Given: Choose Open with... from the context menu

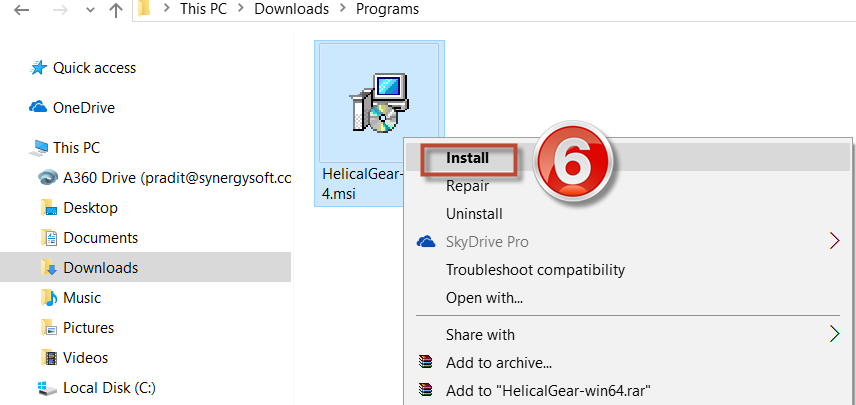Looking at the screenshot, I should pos(484,298).
